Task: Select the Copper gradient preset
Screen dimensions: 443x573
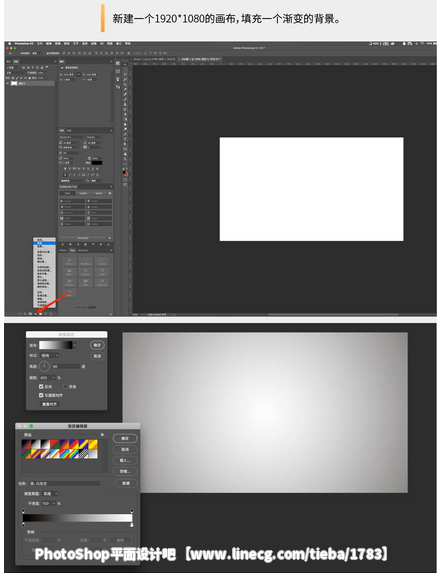Action: (45, 454)
